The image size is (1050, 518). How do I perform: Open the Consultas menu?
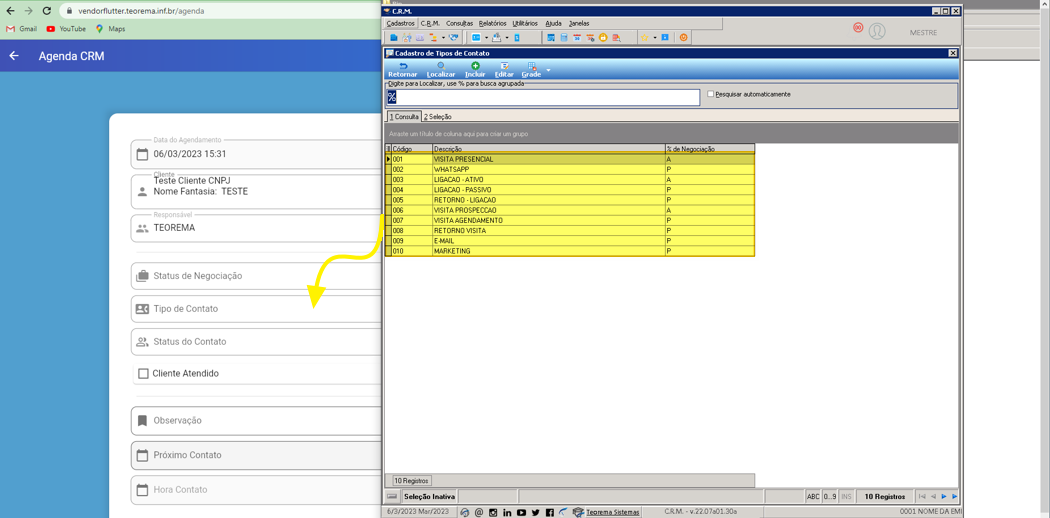point(459,23)
